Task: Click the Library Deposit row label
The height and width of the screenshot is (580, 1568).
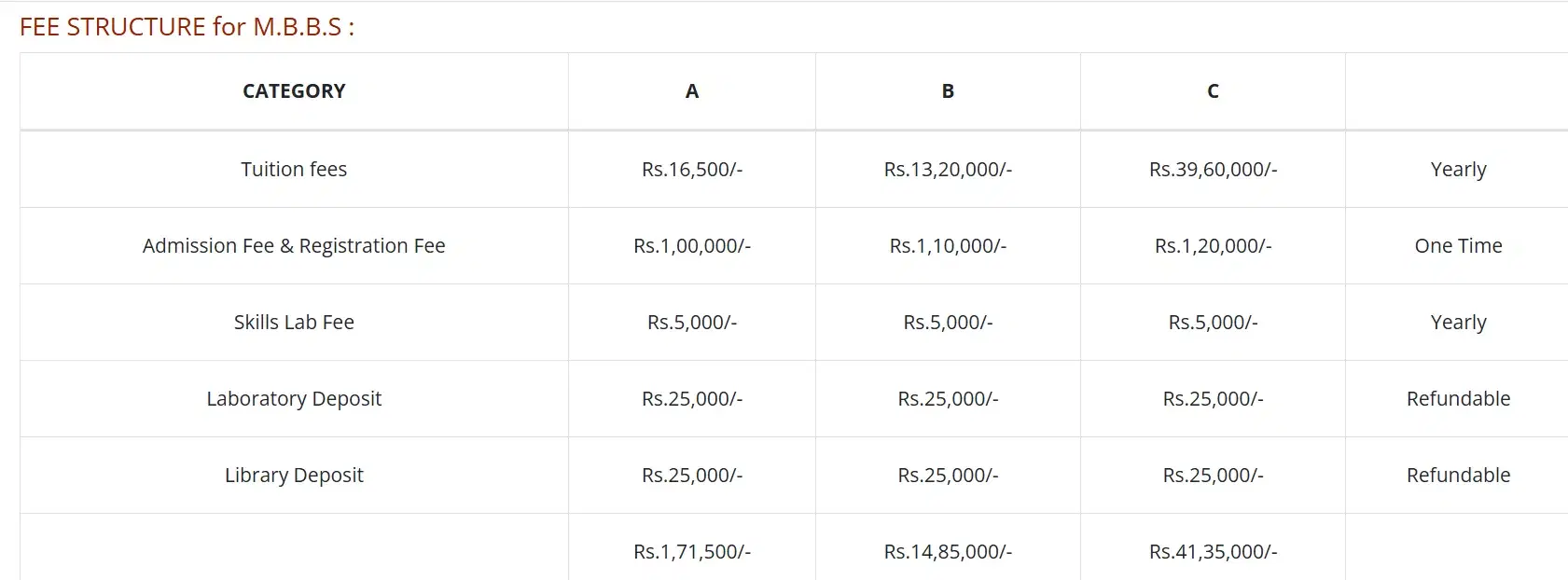Action: tap(294, 476)
